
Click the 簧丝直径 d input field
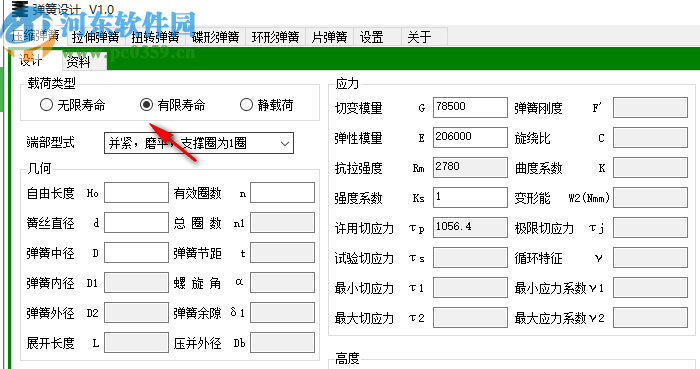point(136,223)
